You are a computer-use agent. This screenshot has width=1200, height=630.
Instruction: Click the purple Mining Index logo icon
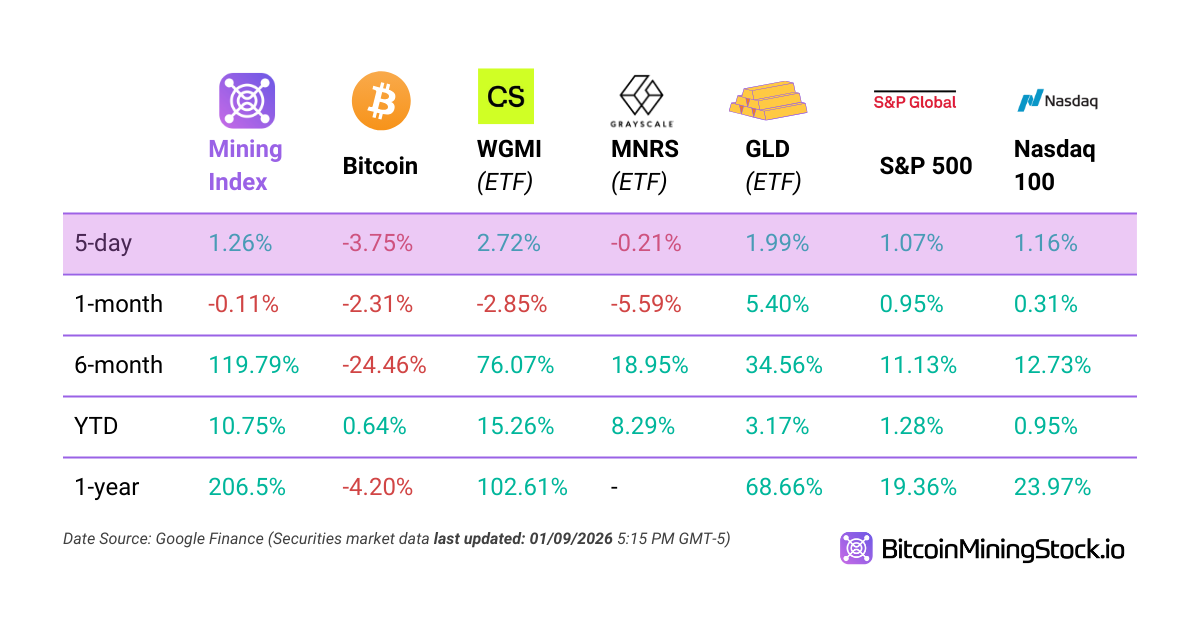coord(247,100)
